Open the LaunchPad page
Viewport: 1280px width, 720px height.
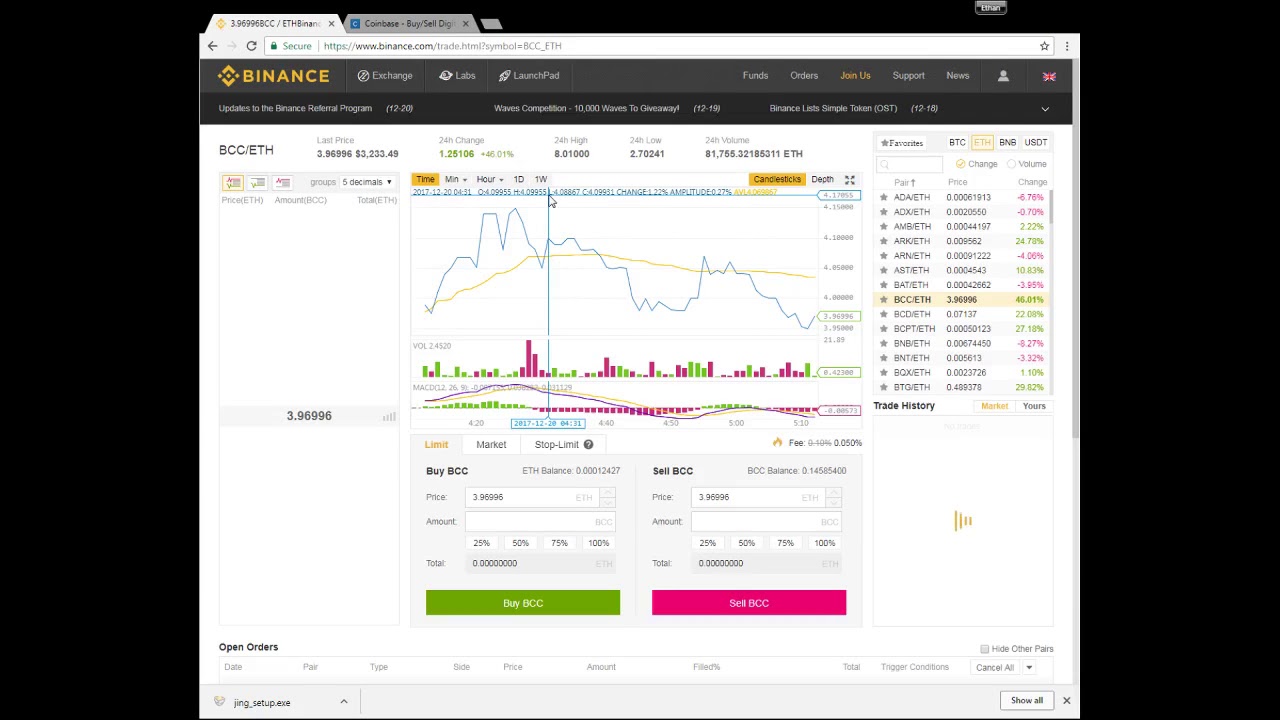click(x=529, y=76)
